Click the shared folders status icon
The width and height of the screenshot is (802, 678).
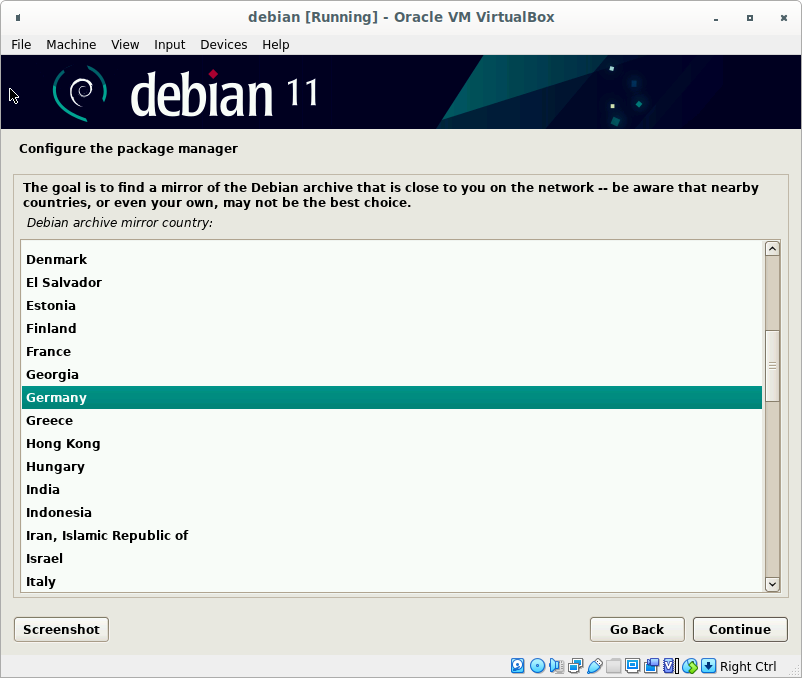click(613, 666)
